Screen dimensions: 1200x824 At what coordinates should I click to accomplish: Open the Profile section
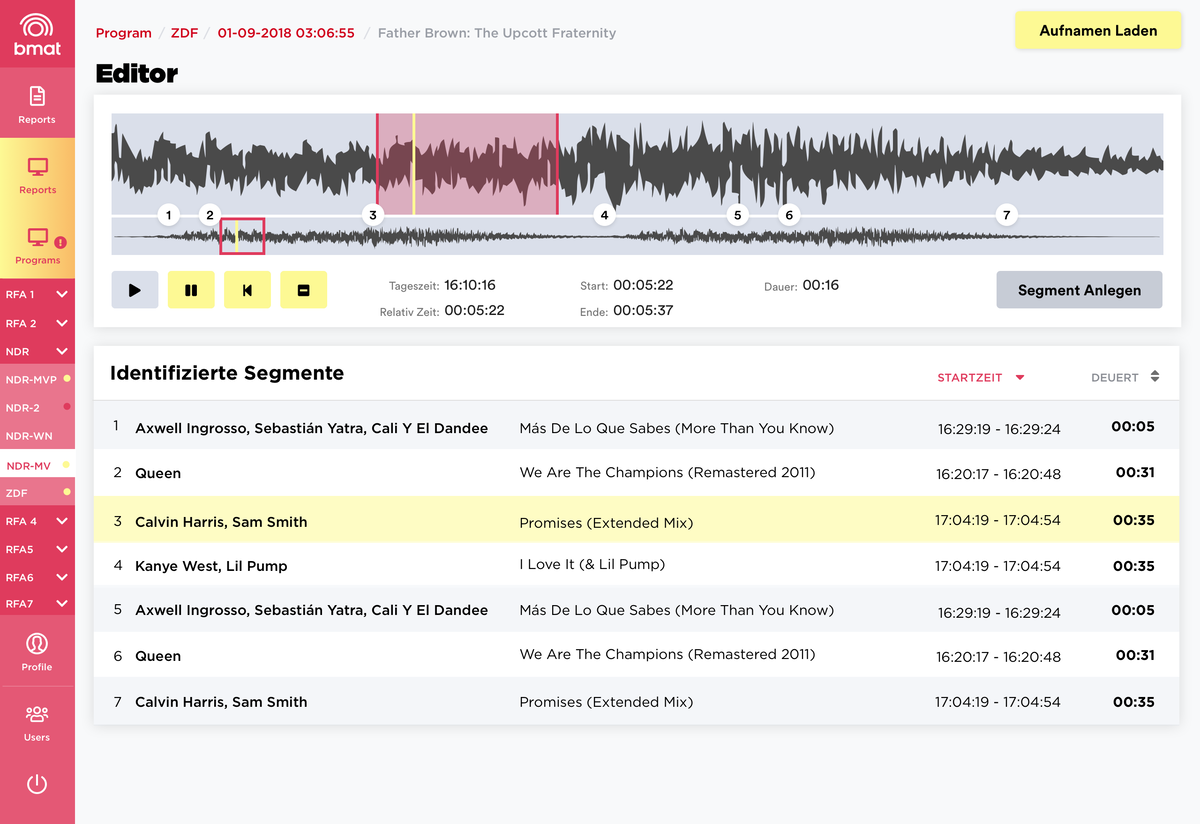pos(37,648)
